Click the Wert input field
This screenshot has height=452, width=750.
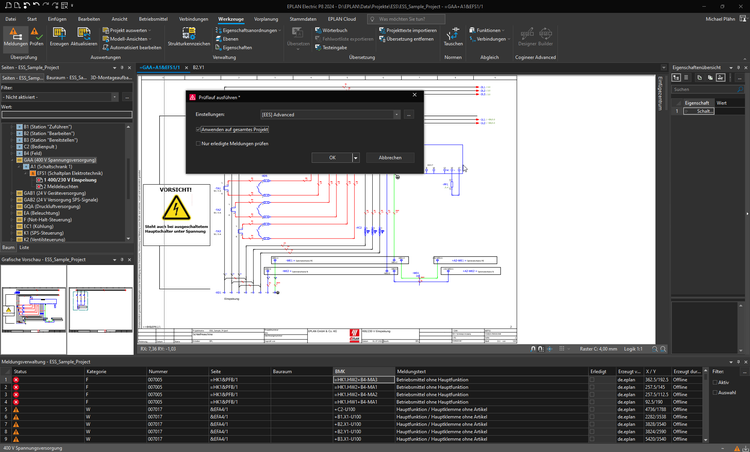pos(66,115)
